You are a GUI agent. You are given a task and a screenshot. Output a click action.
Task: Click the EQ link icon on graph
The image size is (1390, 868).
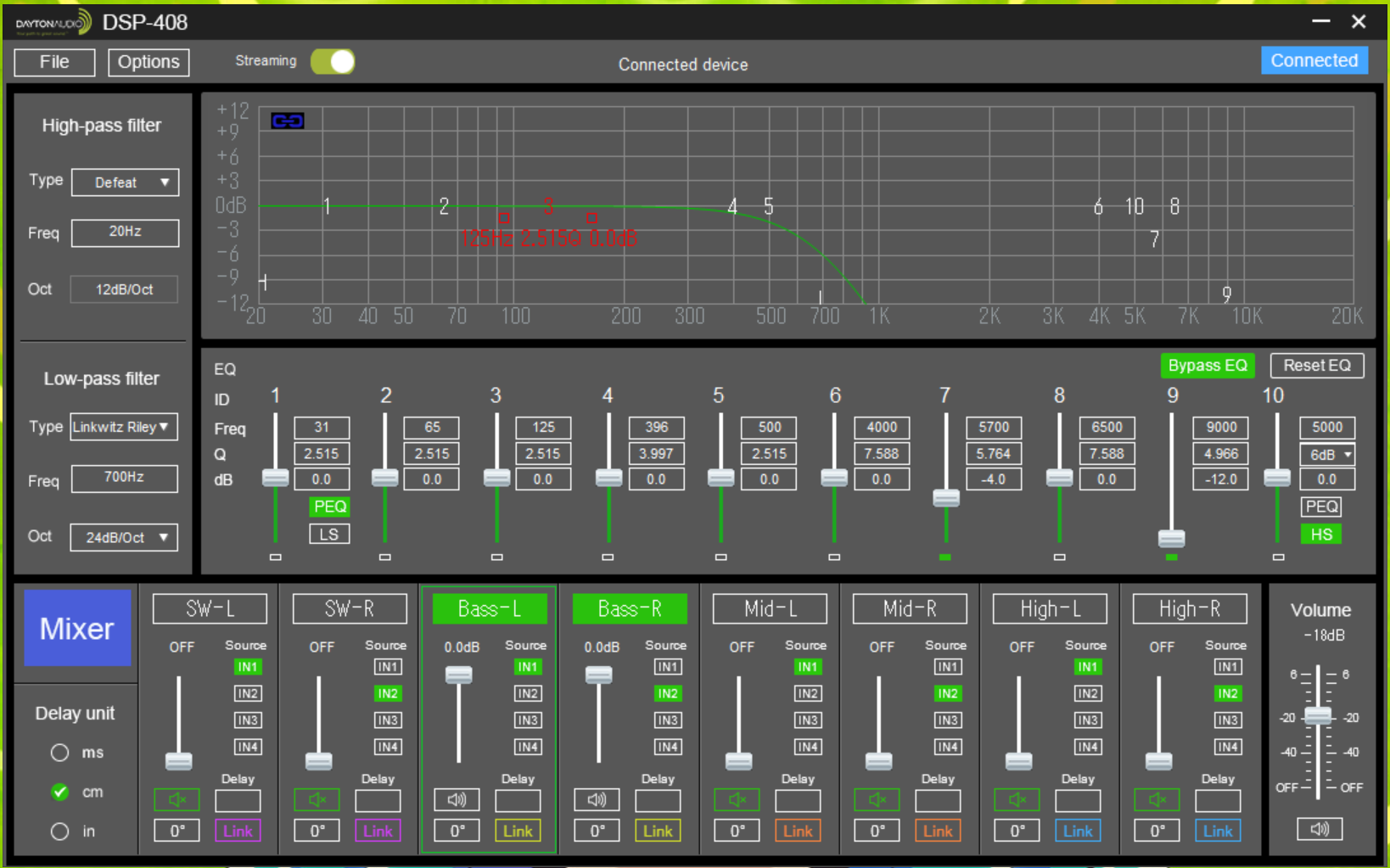pos(288,121)
